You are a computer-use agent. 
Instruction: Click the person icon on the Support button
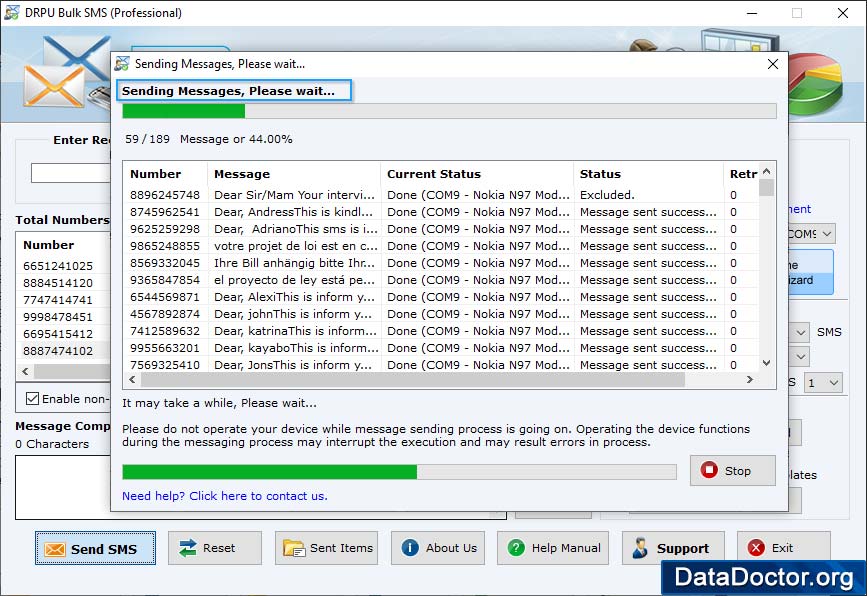click(640, 548)
